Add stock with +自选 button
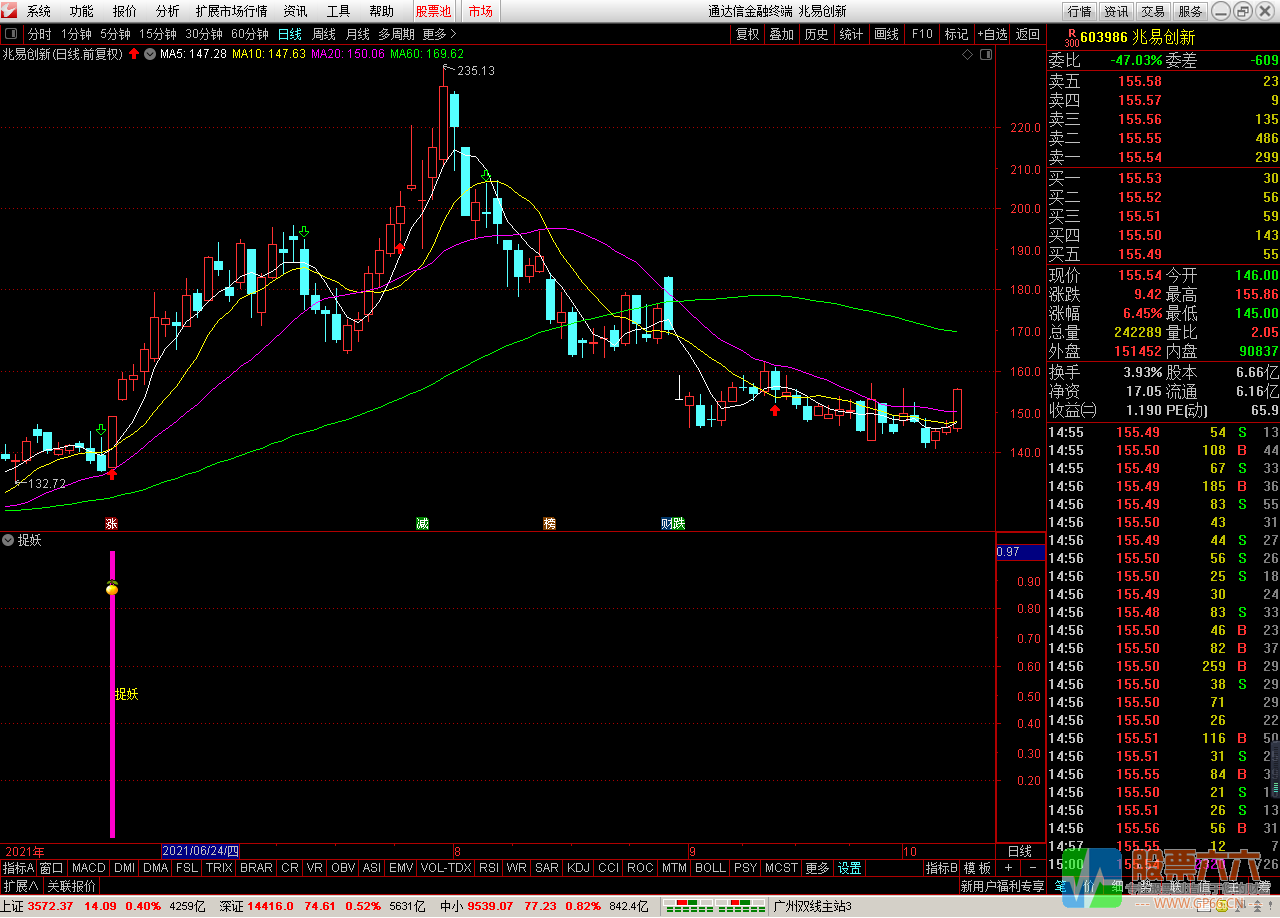 (x=993, y=34)
